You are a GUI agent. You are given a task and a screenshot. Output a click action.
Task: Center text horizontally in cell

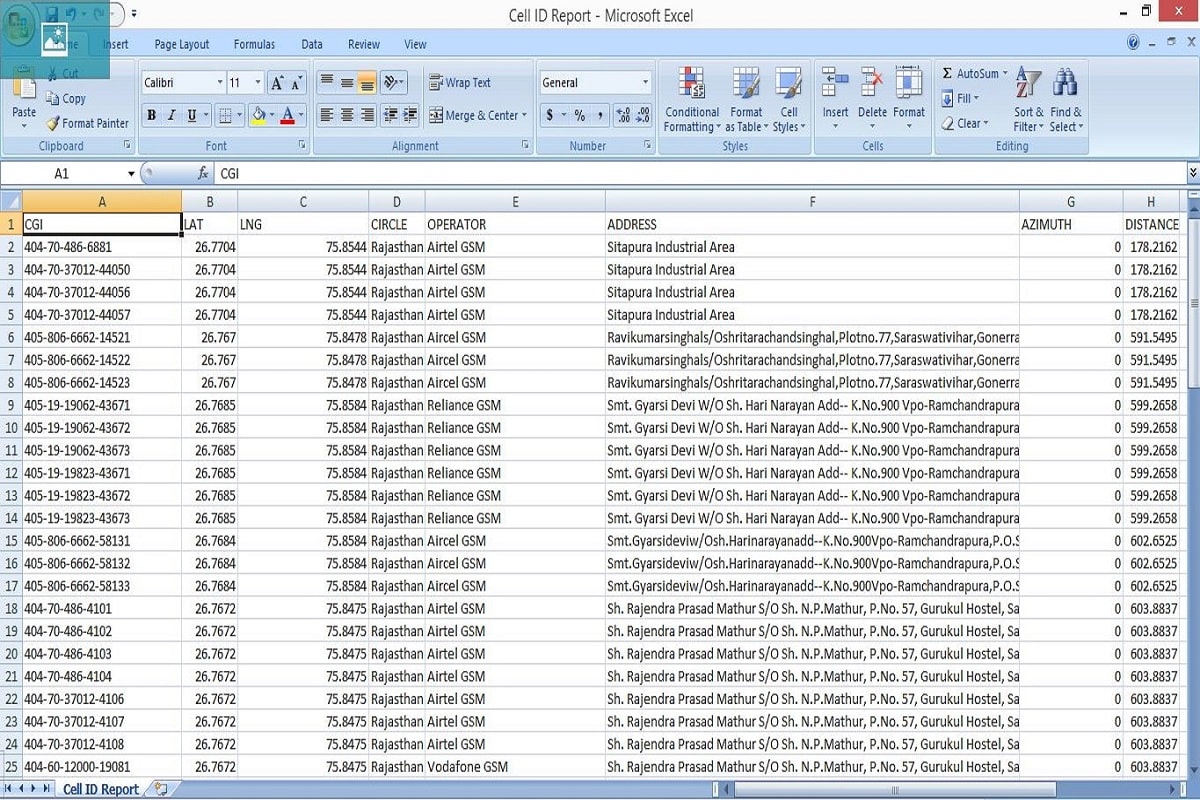[347, 115]
